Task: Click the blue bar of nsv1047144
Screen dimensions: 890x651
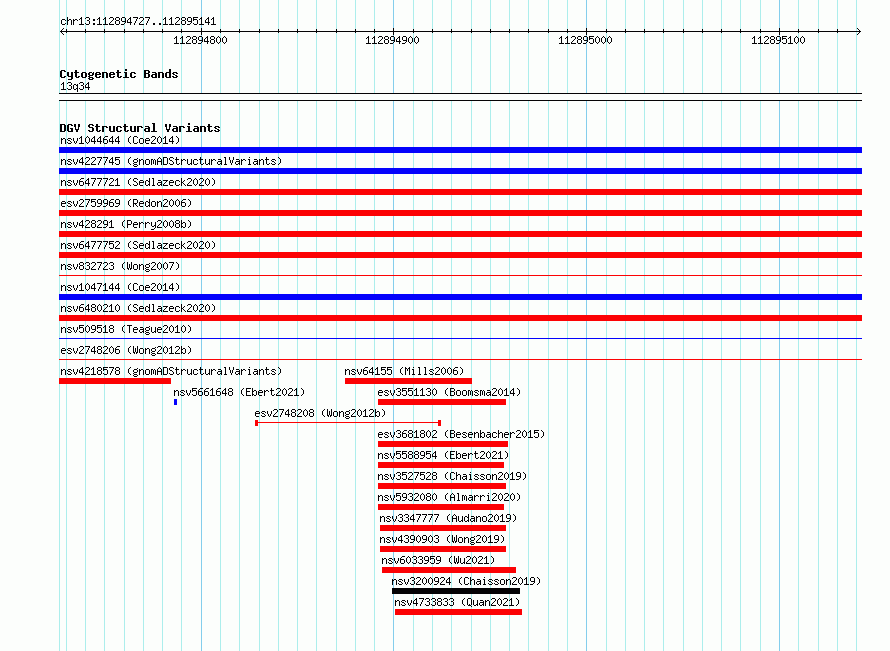Action: (x=460, y=297)
